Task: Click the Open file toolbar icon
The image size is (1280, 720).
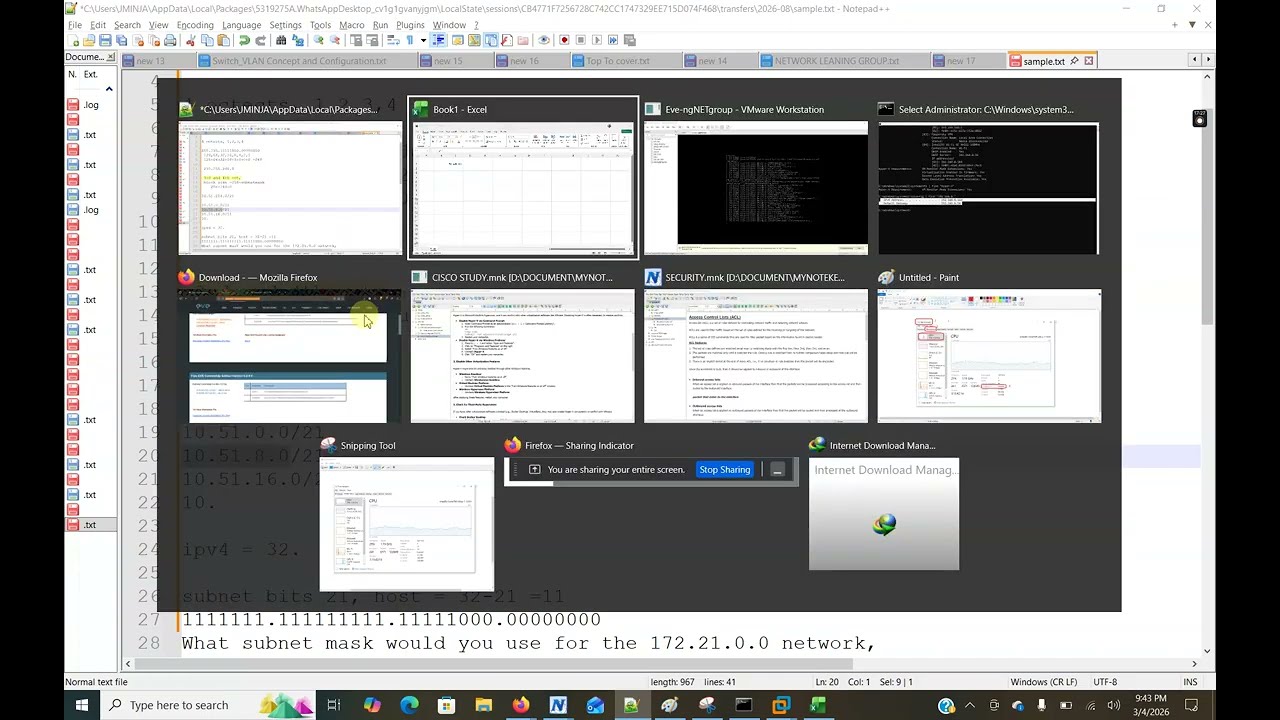Action: point(89,40)
